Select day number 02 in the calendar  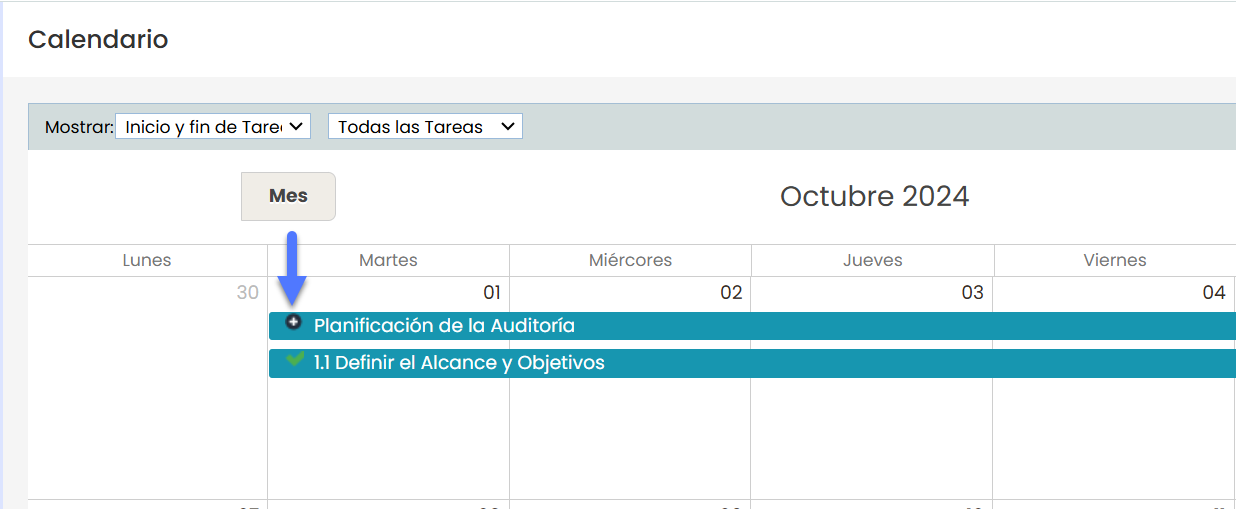732,292
